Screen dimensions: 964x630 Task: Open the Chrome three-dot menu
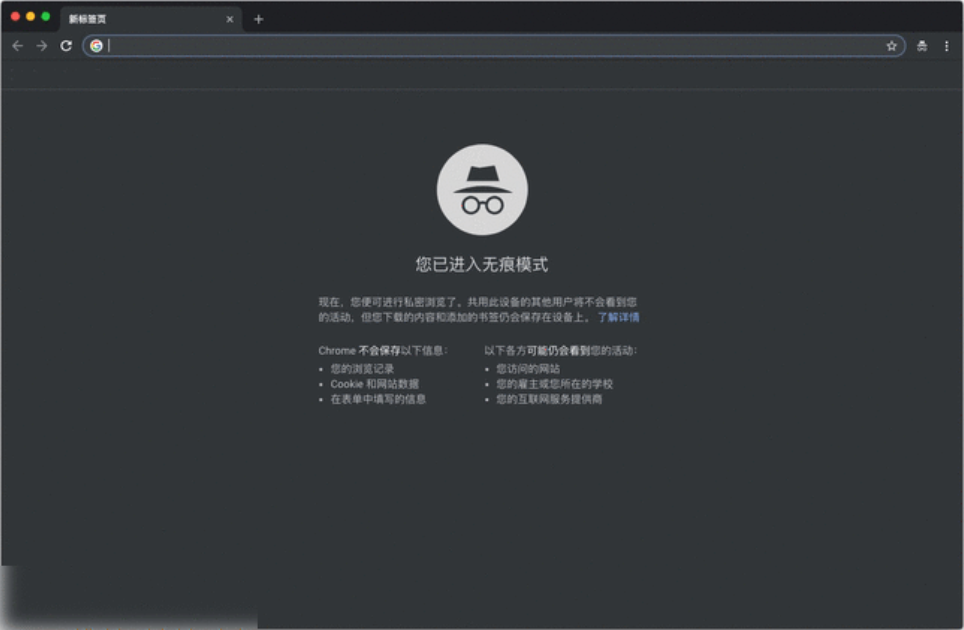click(x=948, y=45)
